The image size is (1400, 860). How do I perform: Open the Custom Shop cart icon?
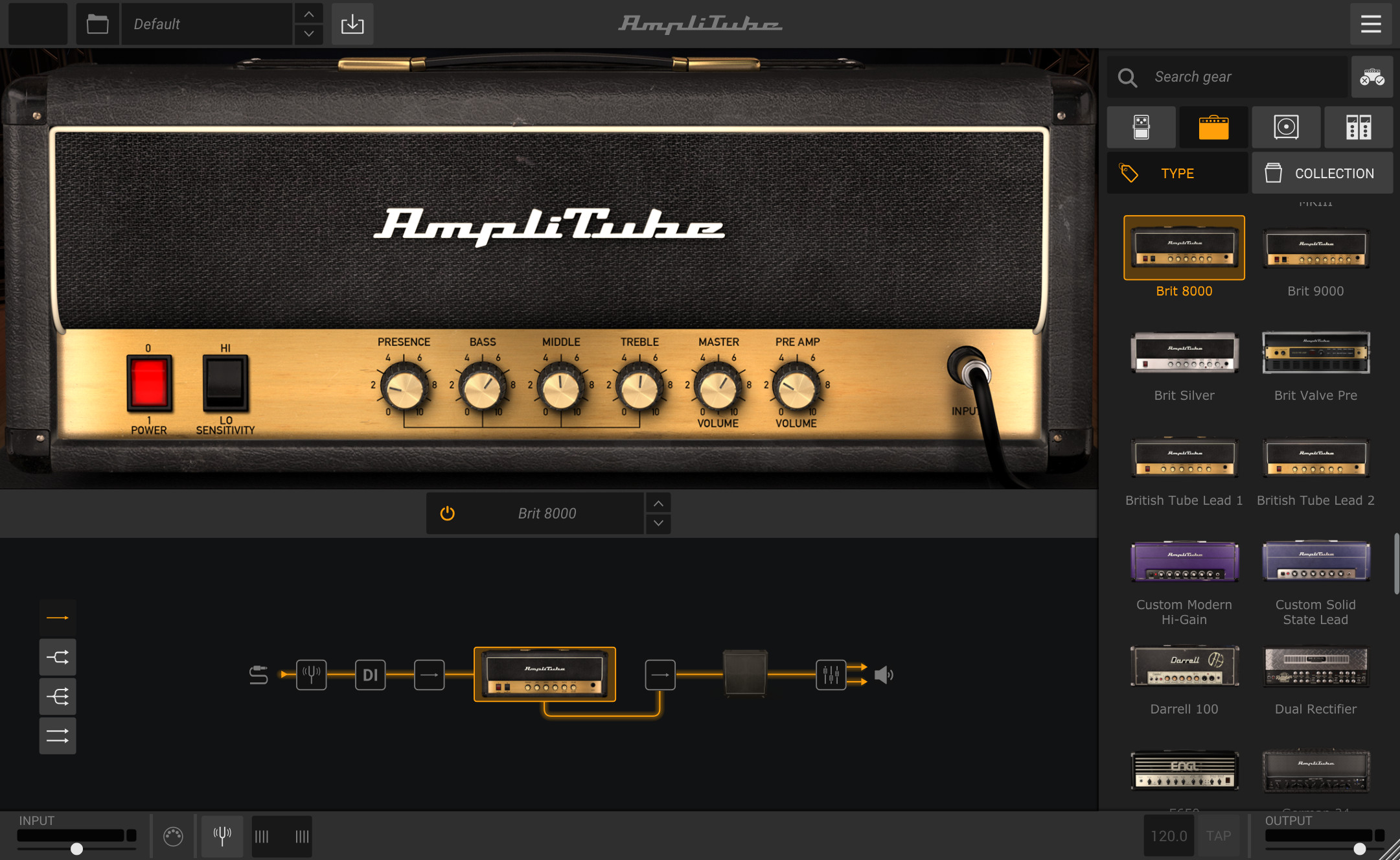point(1372,77)
